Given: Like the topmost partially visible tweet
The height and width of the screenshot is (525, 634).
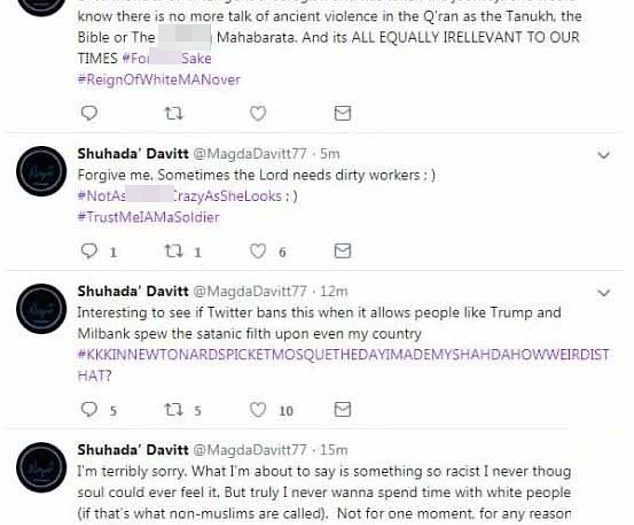Looking at the screenshot, I should click(259, 112).
